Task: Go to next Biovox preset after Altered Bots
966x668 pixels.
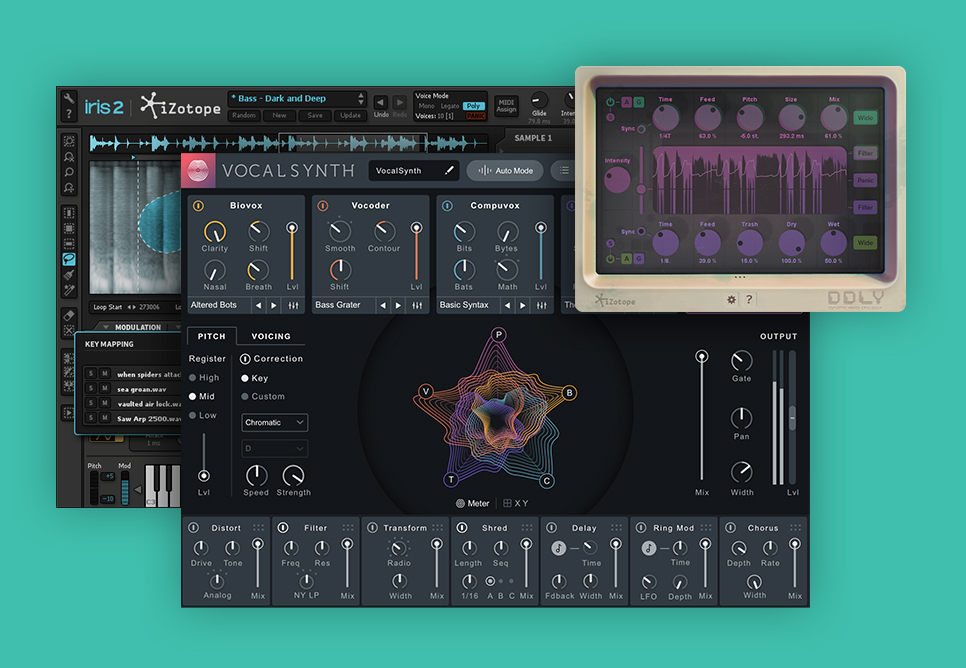Action: pyautogui.click(x=274, y=305)
